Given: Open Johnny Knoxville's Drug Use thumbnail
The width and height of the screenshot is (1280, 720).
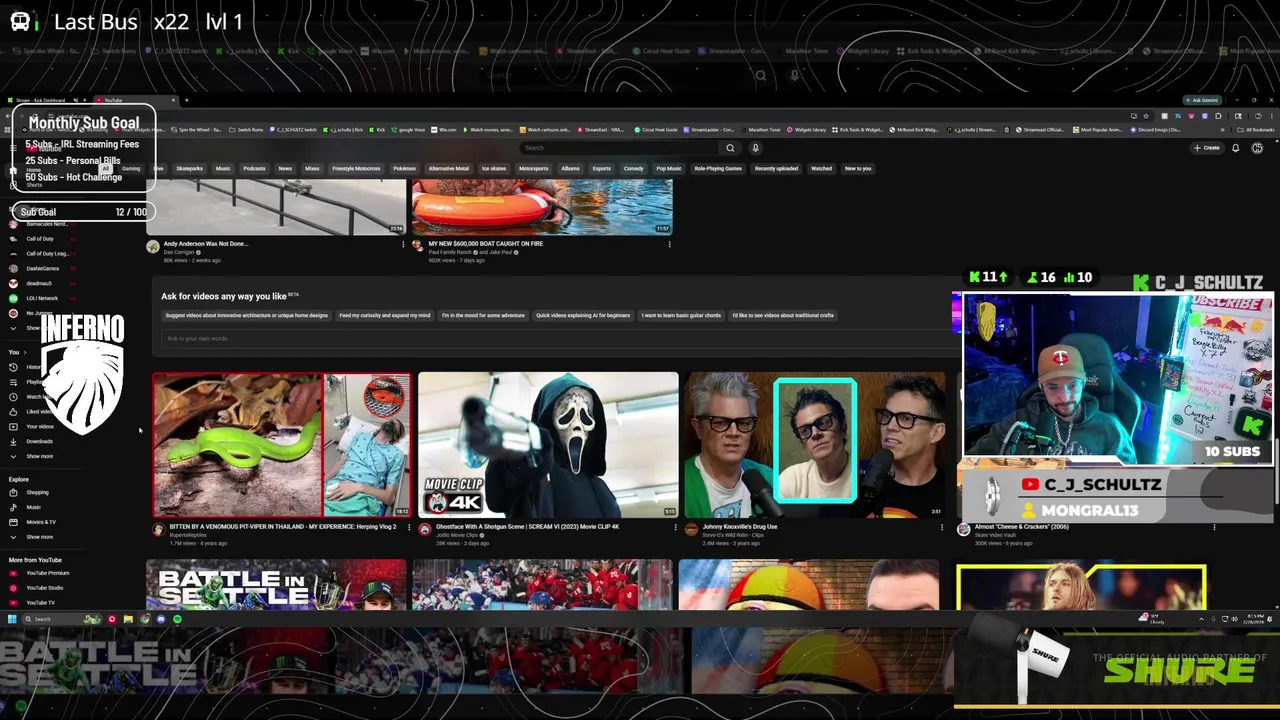Looking at the screenshot, I should coord(814,445).
